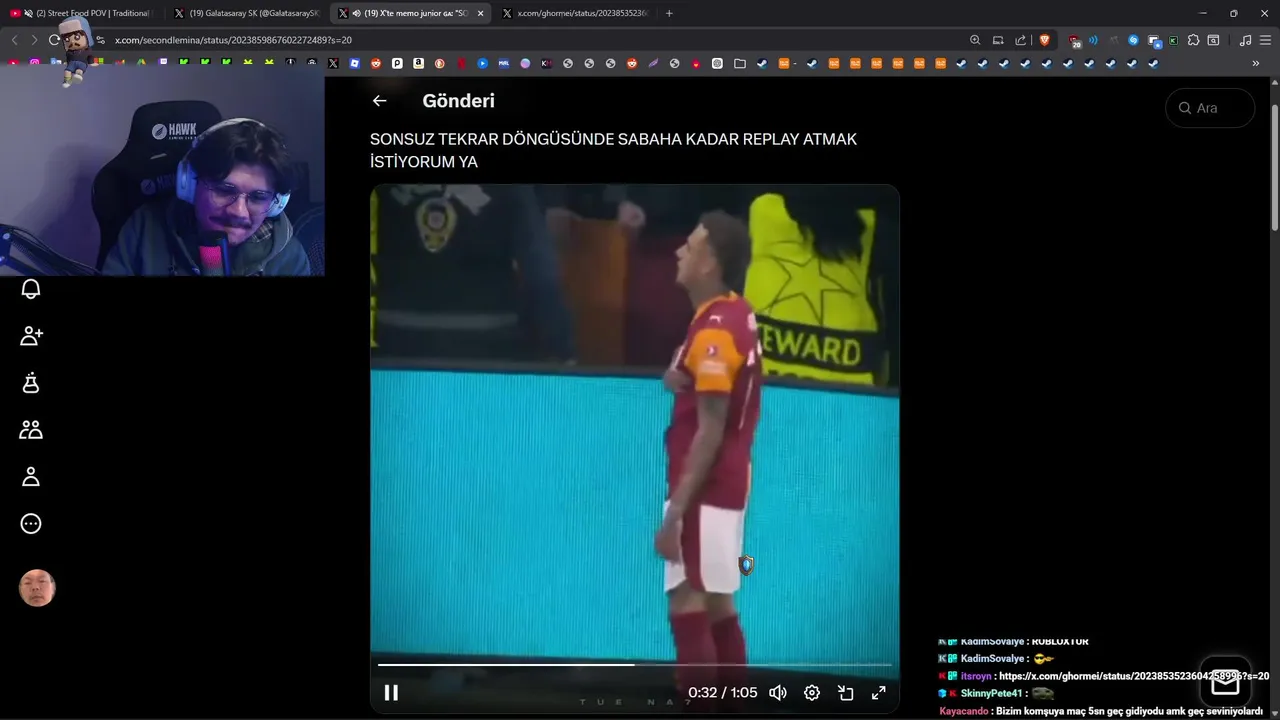This screenshot has width=1280, height=720.
Task: Go back using the Gönderi back arrow
Action: 379,101
